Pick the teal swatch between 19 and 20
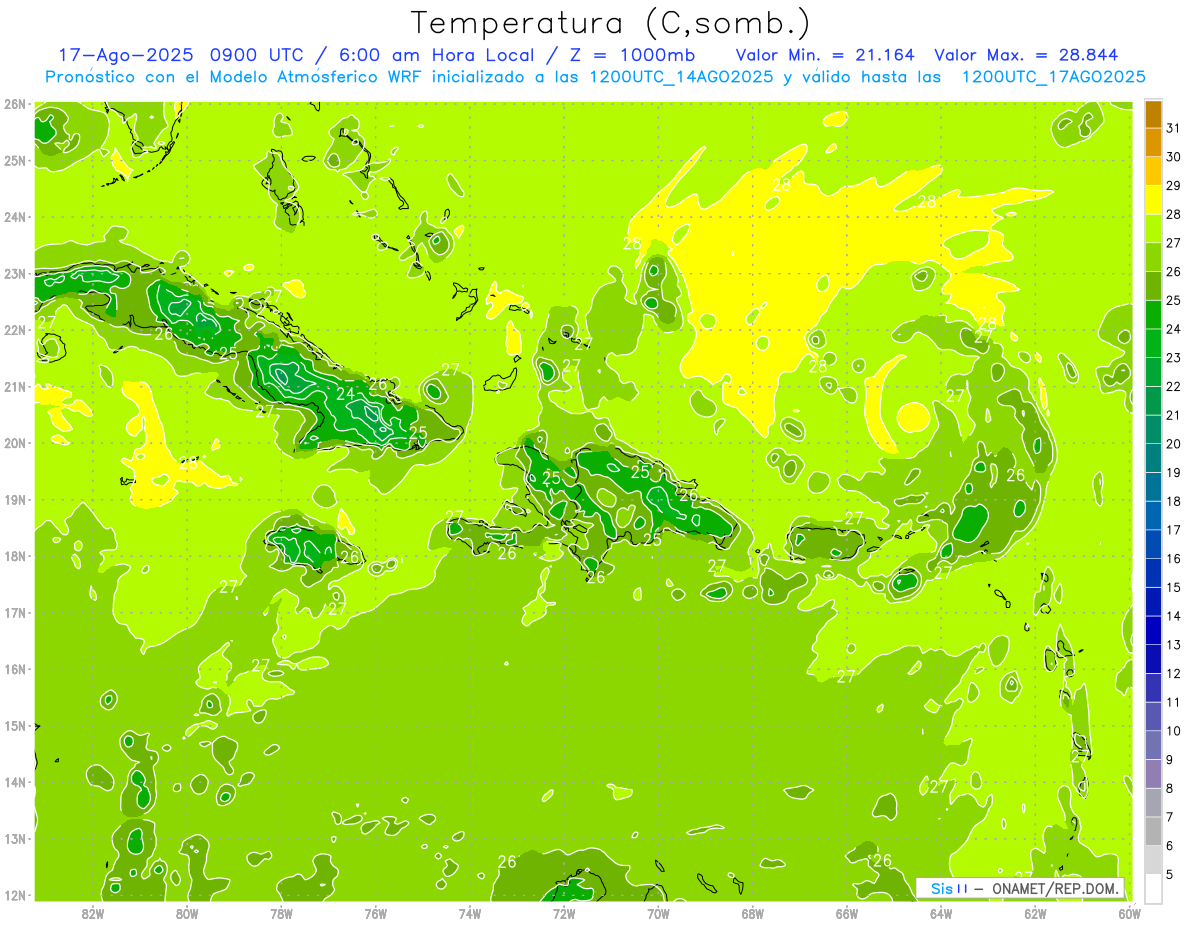Screen dimensions: 1200x927 (1153, 458)
